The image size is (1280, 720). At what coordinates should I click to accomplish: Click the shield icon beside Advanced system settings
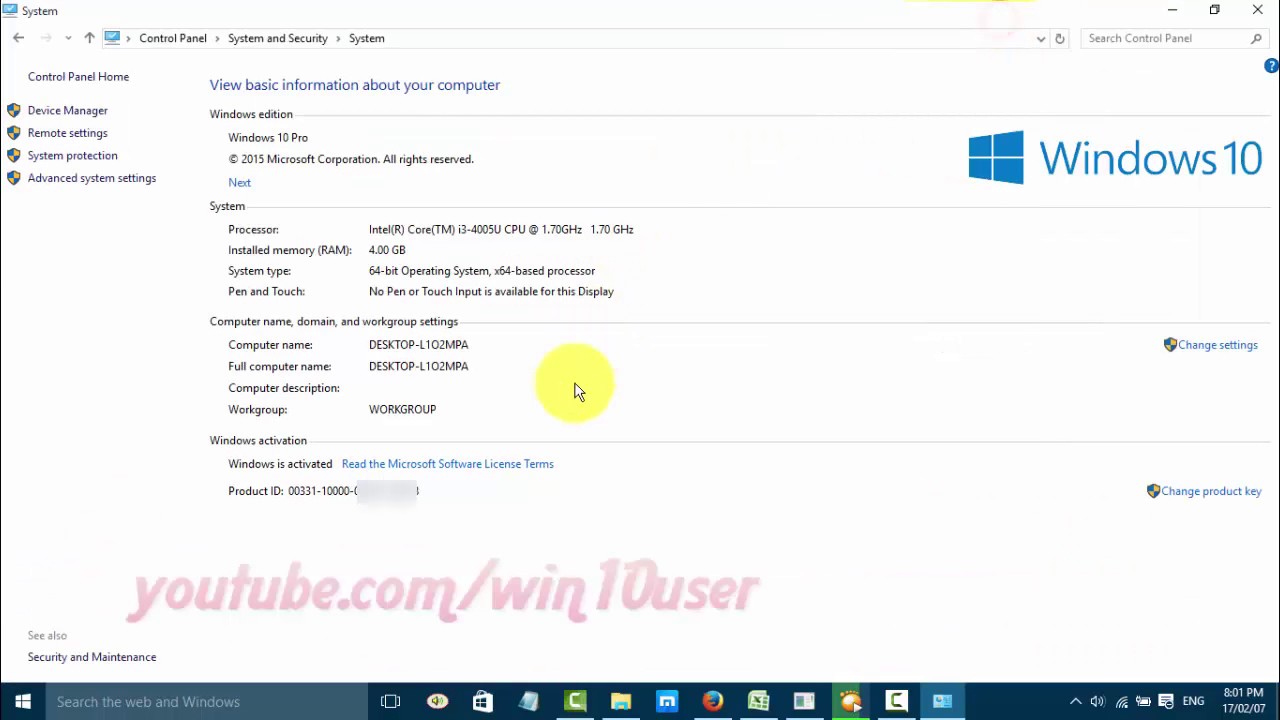pyautogui.click(x=14, y=178)
